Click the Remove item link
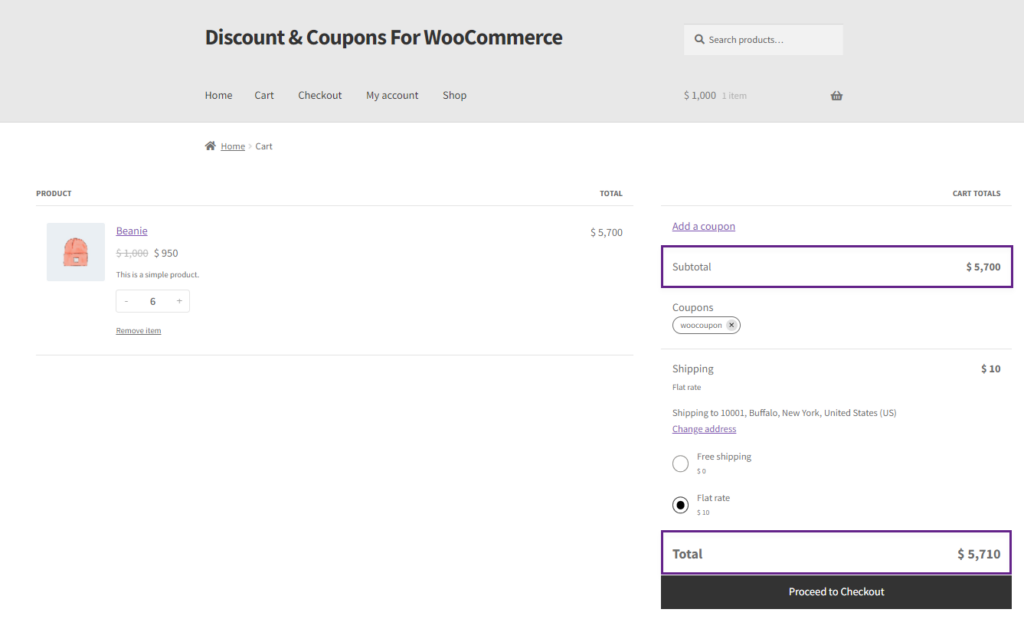 (138, 330)
